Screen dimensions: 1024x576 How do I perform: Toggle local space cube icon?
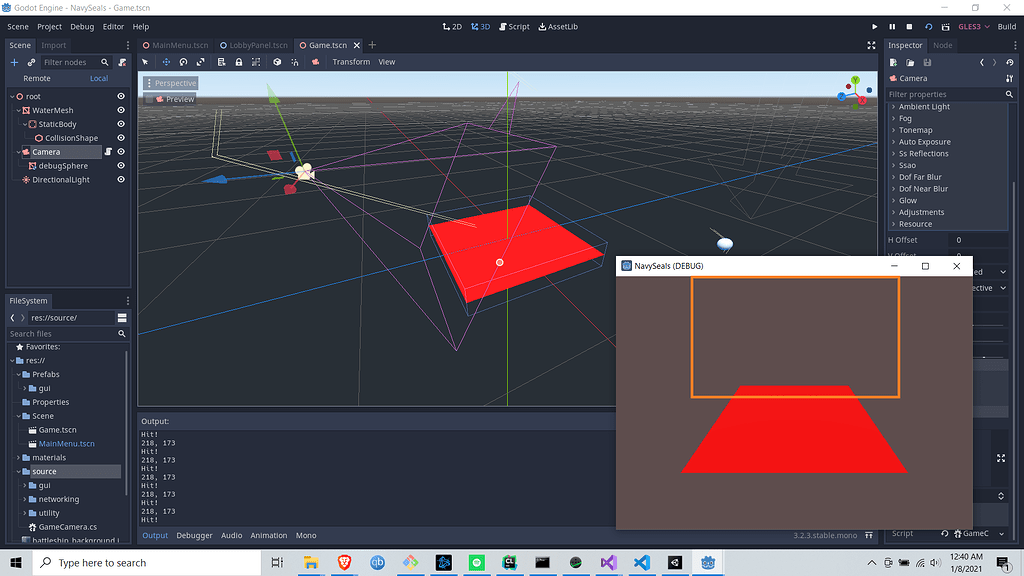point(277,62)
